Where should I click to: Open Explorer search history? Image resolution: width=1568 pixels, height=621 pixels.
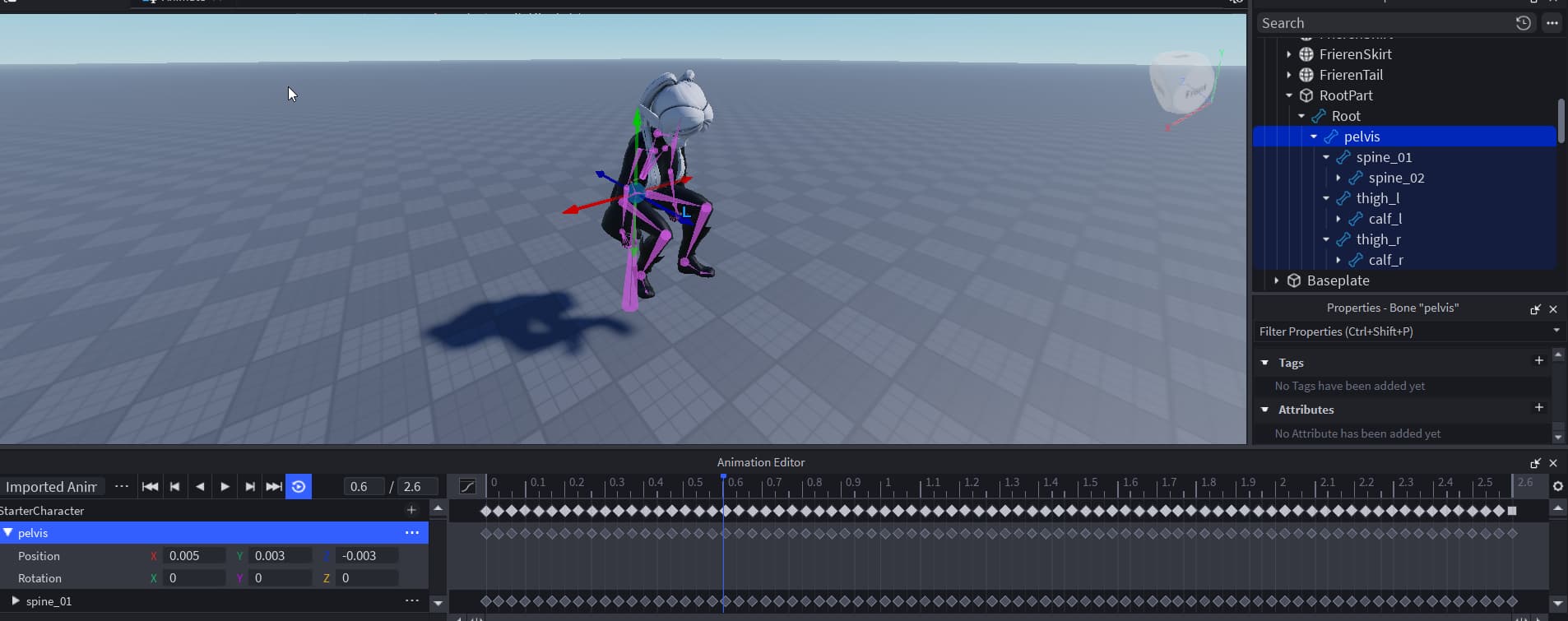pyautogui.click(x=1524, y=23)
